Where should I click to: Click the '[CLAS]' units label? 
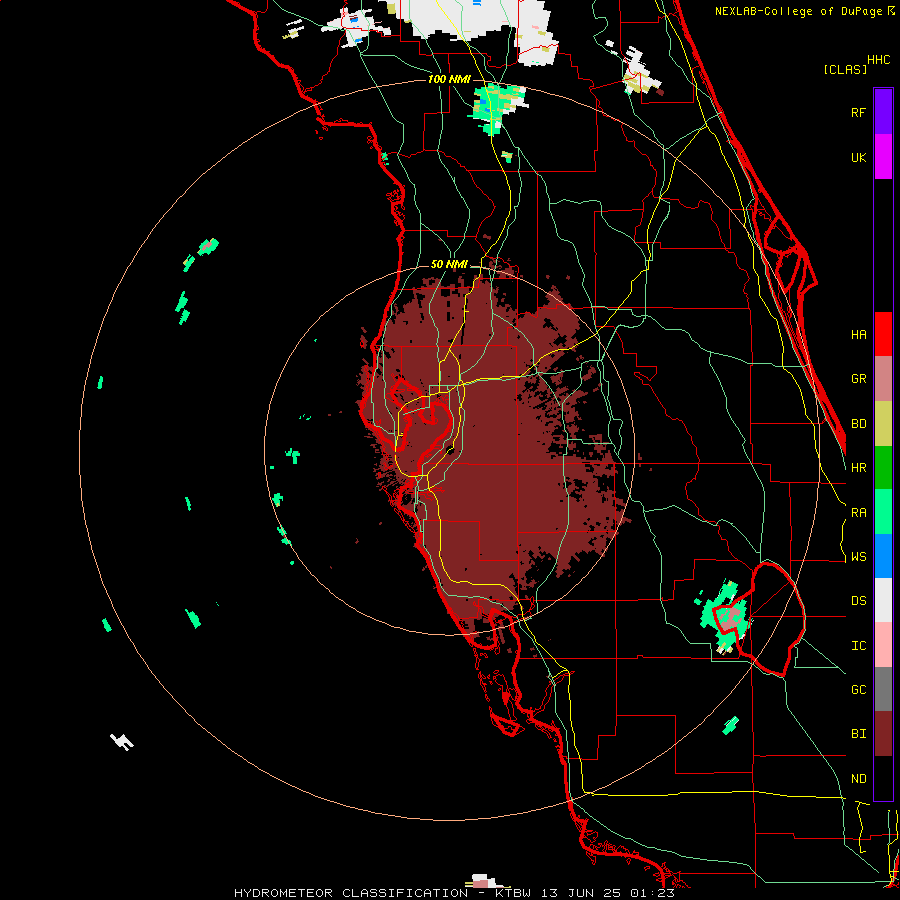(844, 70)
